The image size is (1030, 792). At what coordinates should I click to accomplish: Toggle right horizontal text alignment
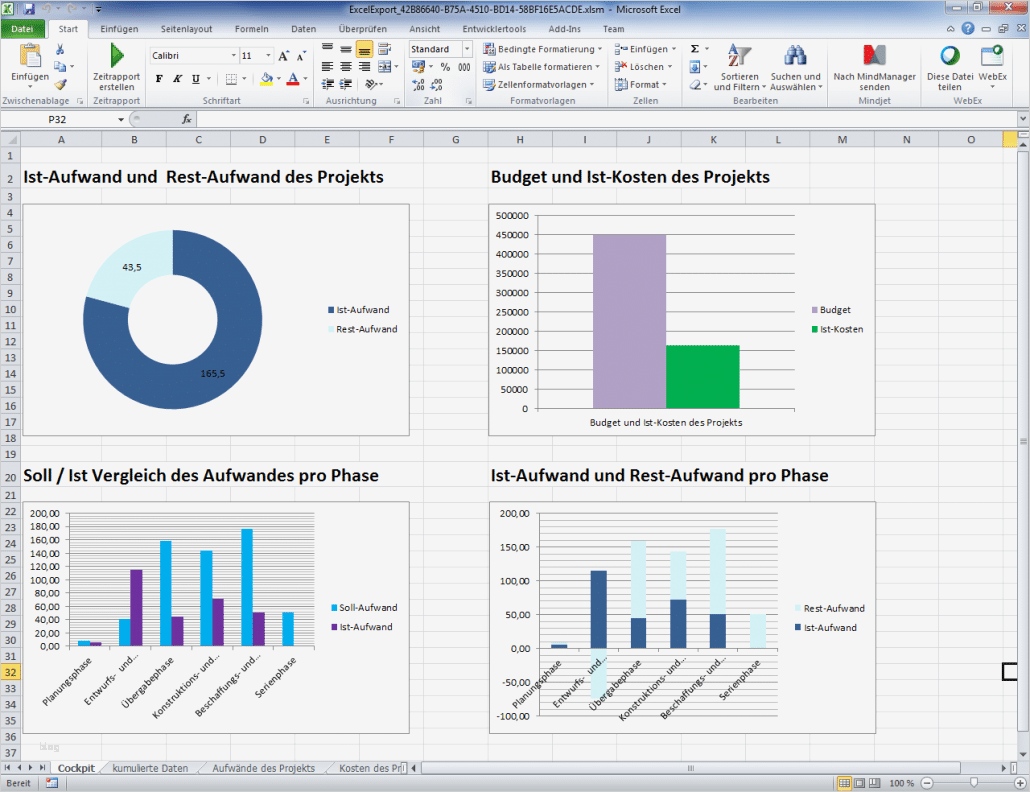click(x=364, y=66)
